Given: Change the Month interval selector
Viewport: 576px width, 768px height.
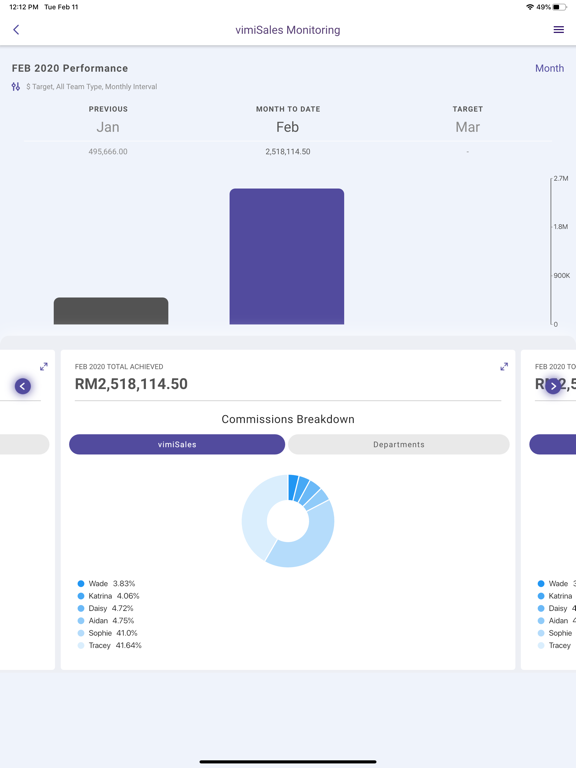Looking at the screenshot, I should (x=549, y=68).
